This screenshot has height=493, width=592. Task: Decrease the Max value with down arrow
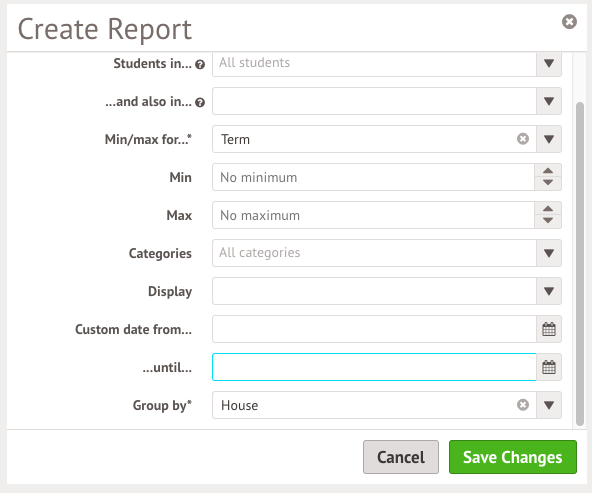pos(548,221)
